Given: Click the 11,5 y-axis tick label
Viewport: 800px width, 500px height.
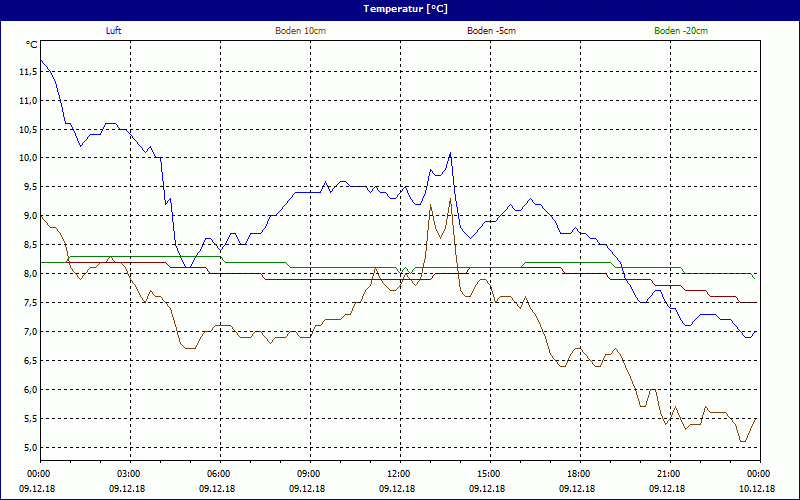Looking at the screenshot, I should (25, 71).
